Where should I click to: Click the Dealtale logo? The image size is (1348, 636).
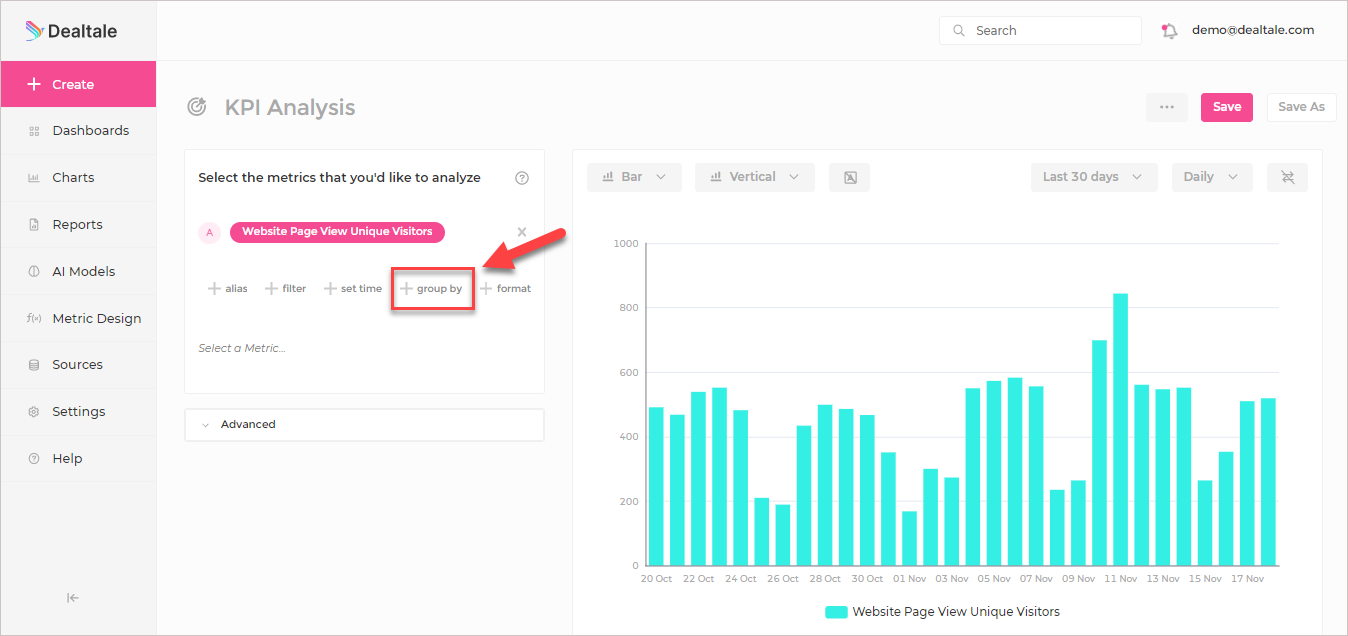[x=71, y=31]
